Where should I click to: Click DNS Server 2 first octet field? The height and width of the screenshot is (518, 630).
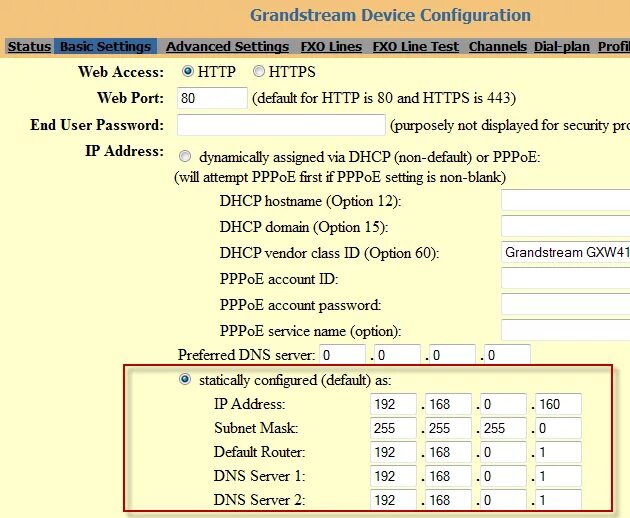tap(393, 500)
